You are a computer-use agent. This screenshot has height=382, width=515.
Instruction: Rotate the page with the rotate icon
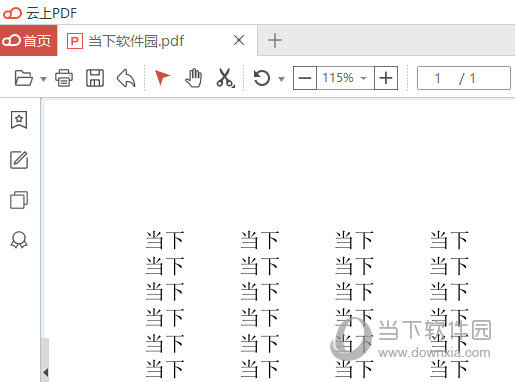262,78
